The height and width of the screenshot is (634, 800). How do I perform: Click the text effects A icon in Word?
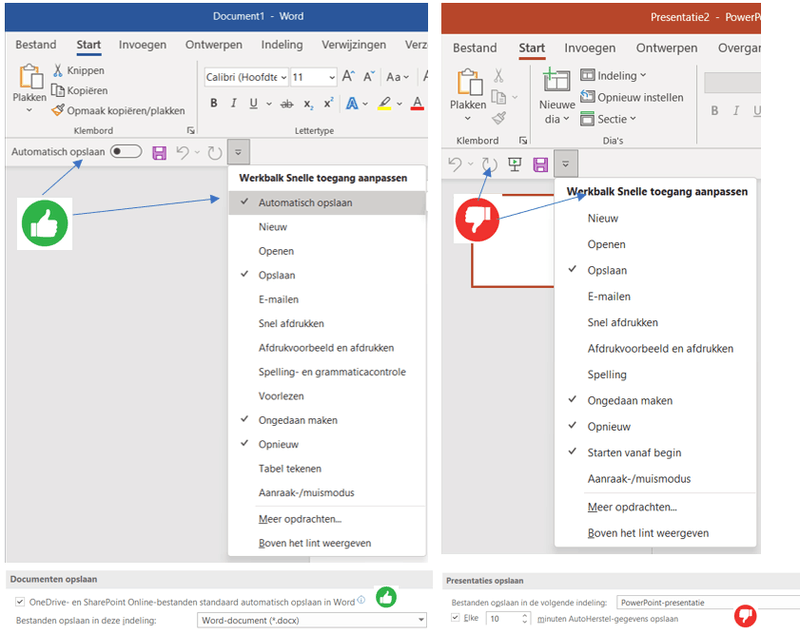[x=352, y=104]
